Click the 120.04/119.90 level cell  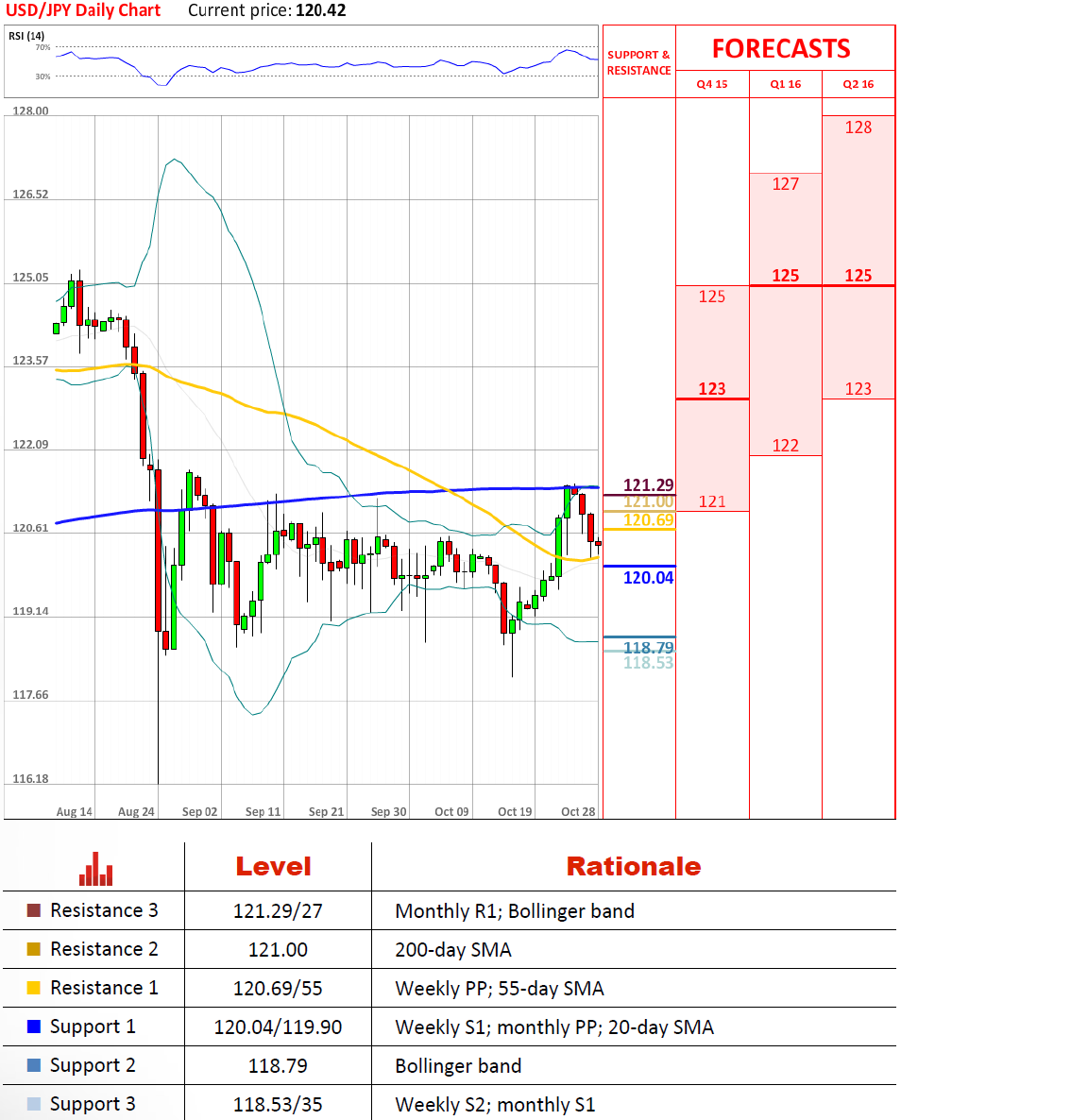pos(278,1027)
